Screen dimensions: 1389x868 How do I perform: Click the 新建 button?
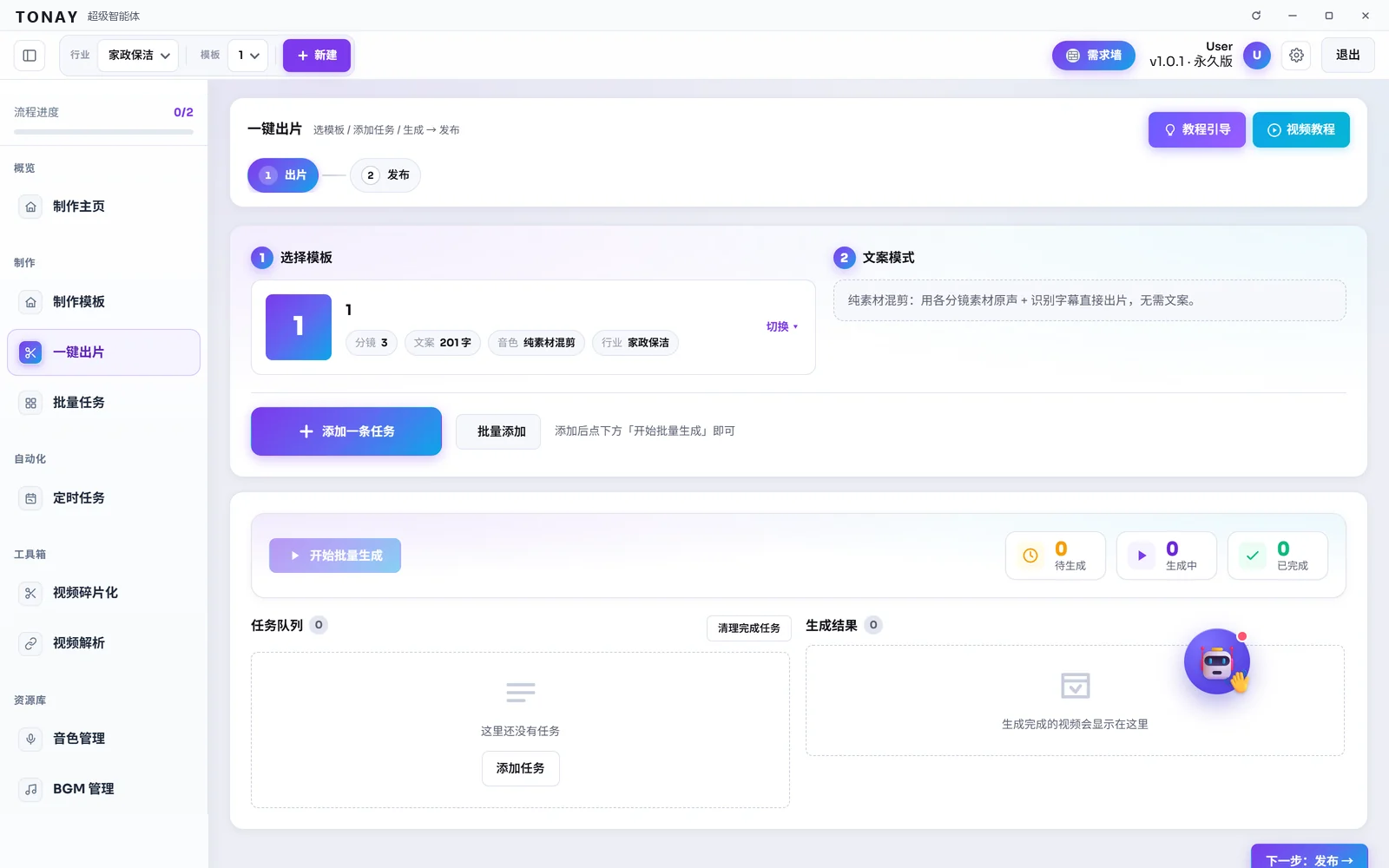tap(317, 56)
